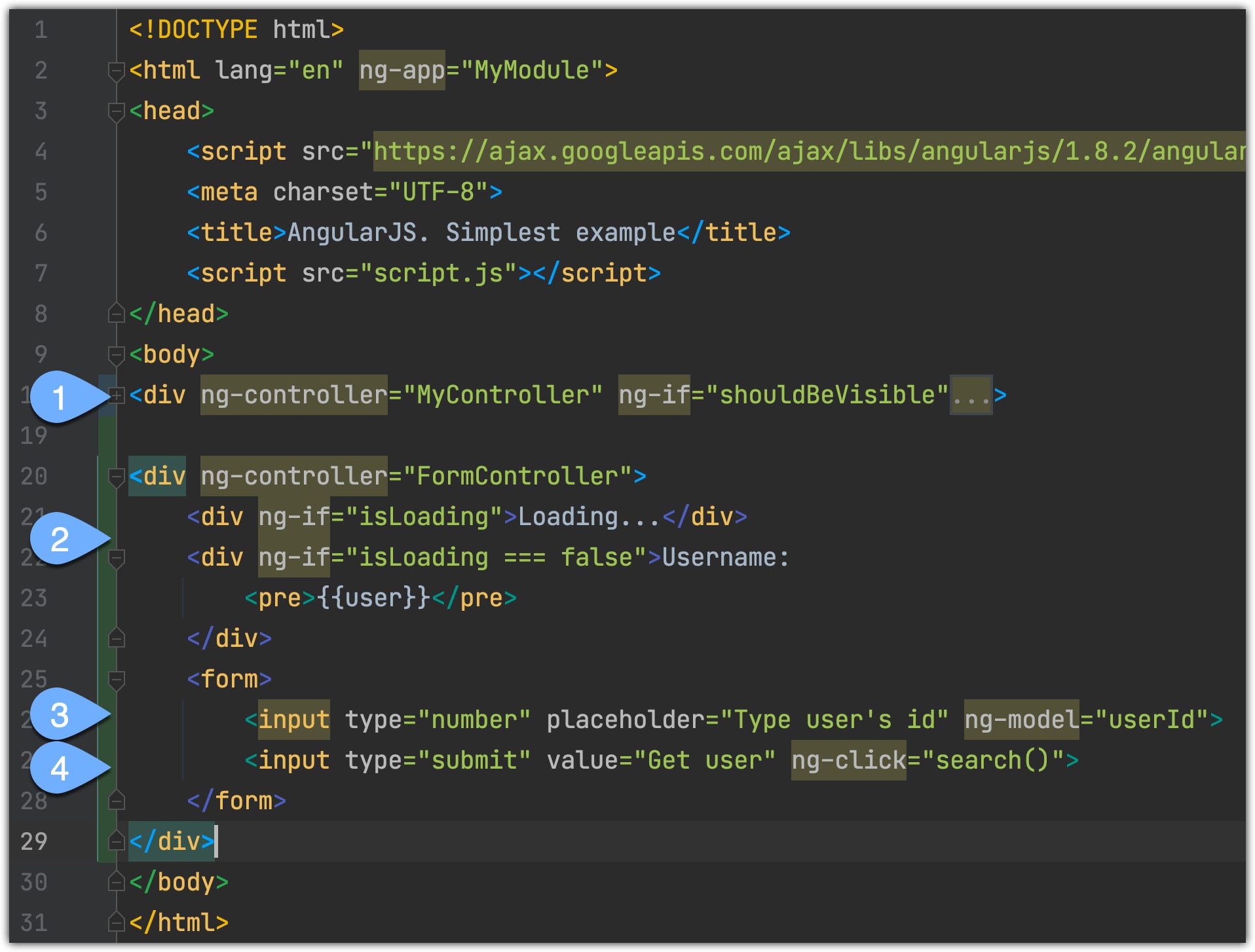This screenshot has width=1255, height=952.
Task: Click the {{user}} interpolation on line 23
Action: pyautogui.click(x=373, y=598)
